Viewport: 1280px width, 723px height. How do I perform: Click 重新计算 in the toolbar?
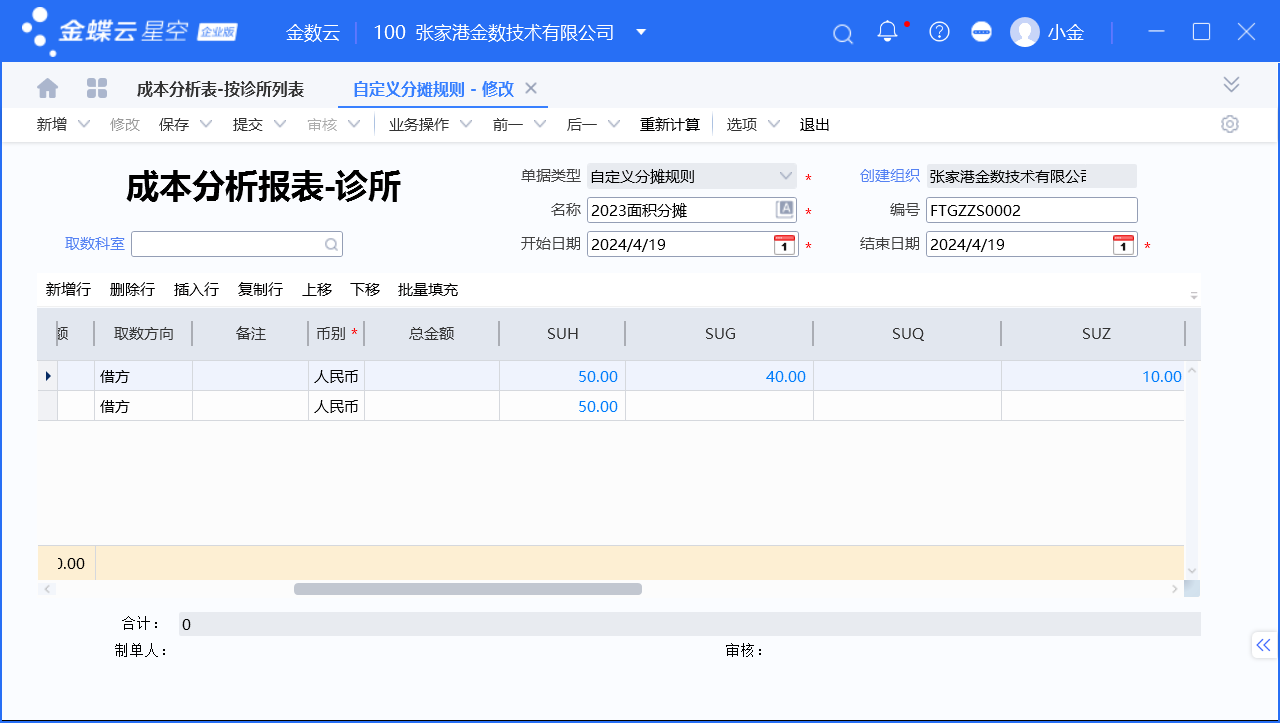pos(670,124)
